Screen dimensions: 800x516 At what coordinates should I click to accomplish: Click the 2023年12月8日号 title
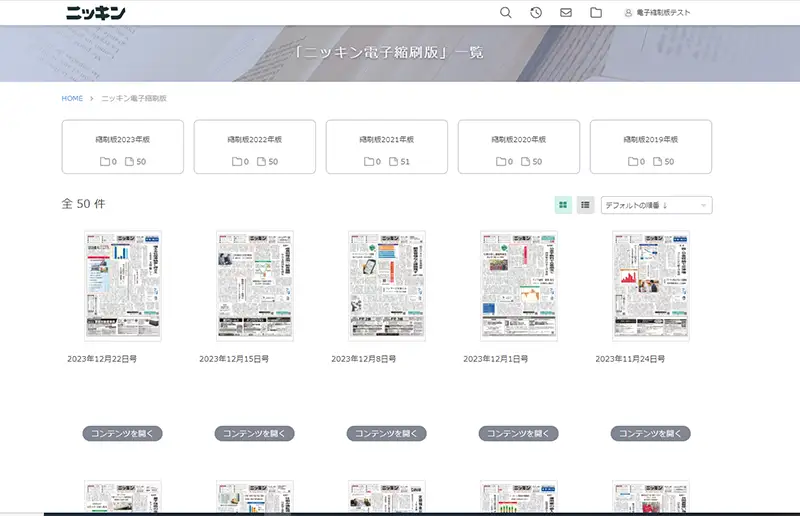click(364, 359)
